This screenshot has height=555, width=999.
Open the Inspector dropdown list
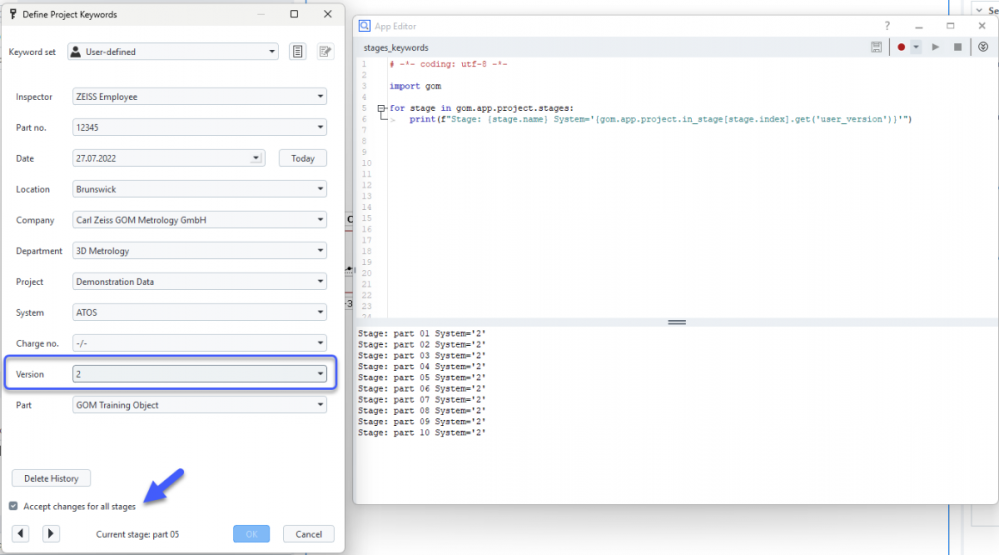click(320, 97)
